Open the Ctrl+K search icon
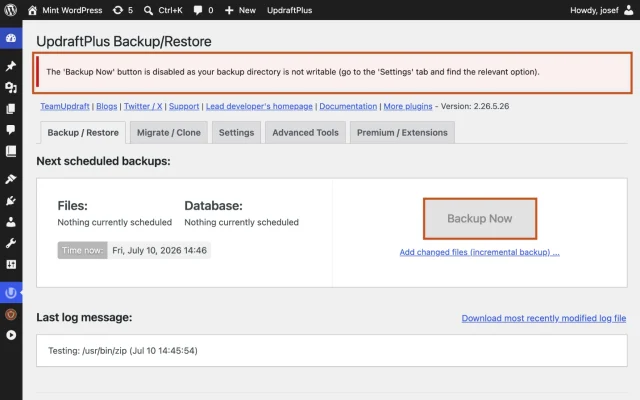 [148, 10]
